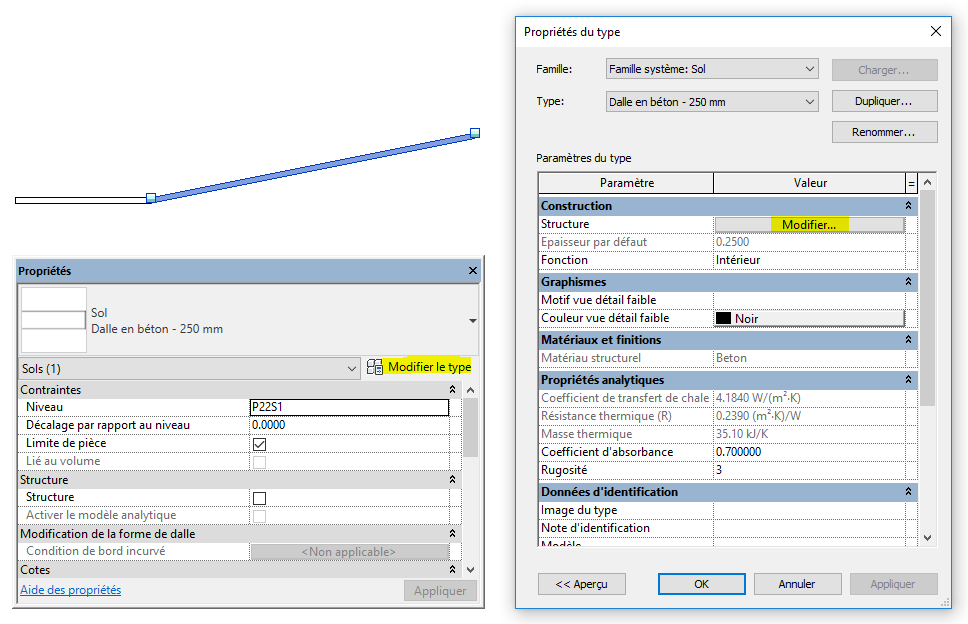Click the floor type preview thumbnail
The width and height of the screenshot is (968, 624).
coord(53,320)
